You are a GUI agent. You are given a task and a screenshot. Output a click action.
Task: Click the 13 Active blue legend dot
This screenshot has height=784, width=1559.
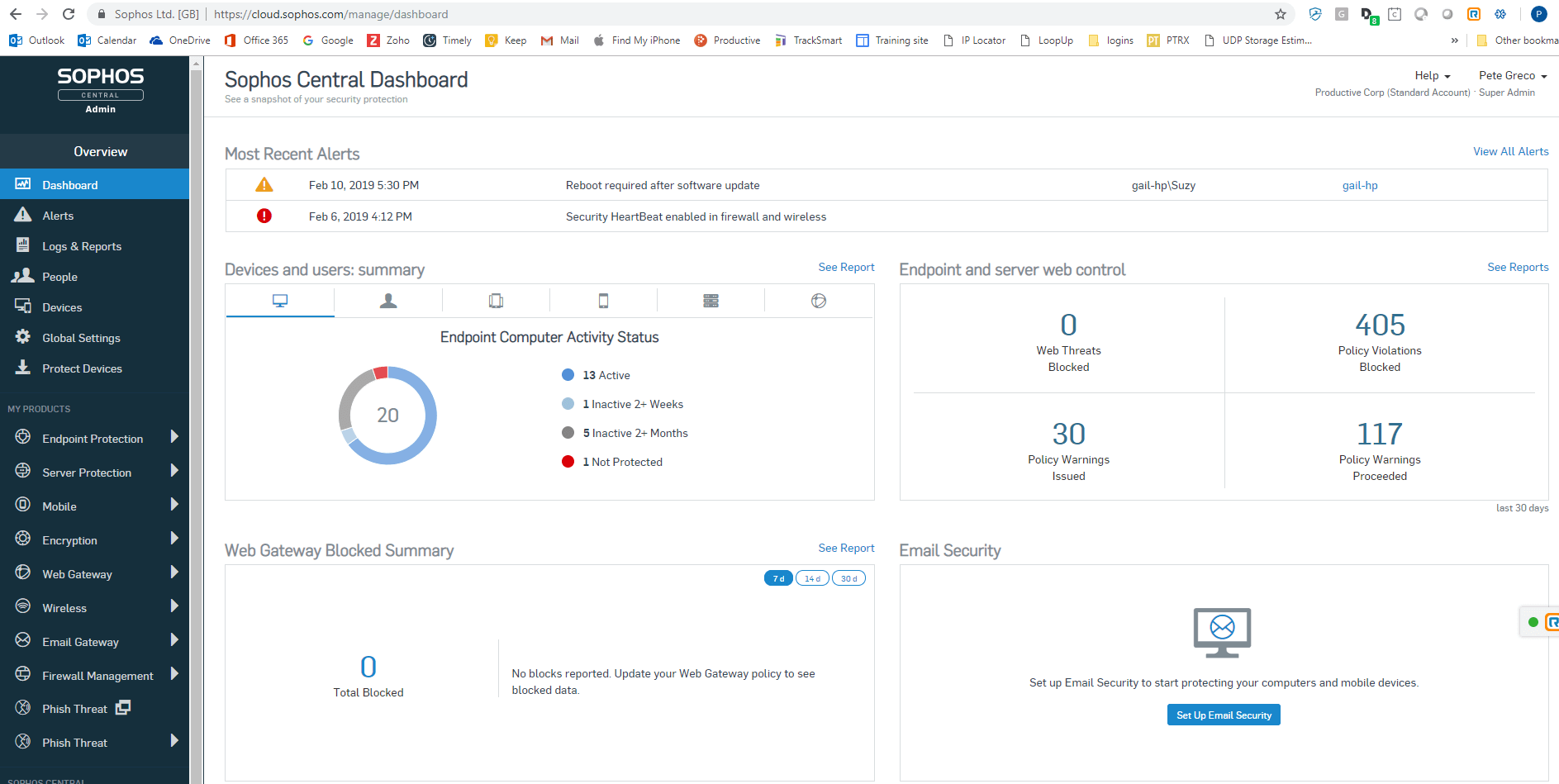point(568,375)
